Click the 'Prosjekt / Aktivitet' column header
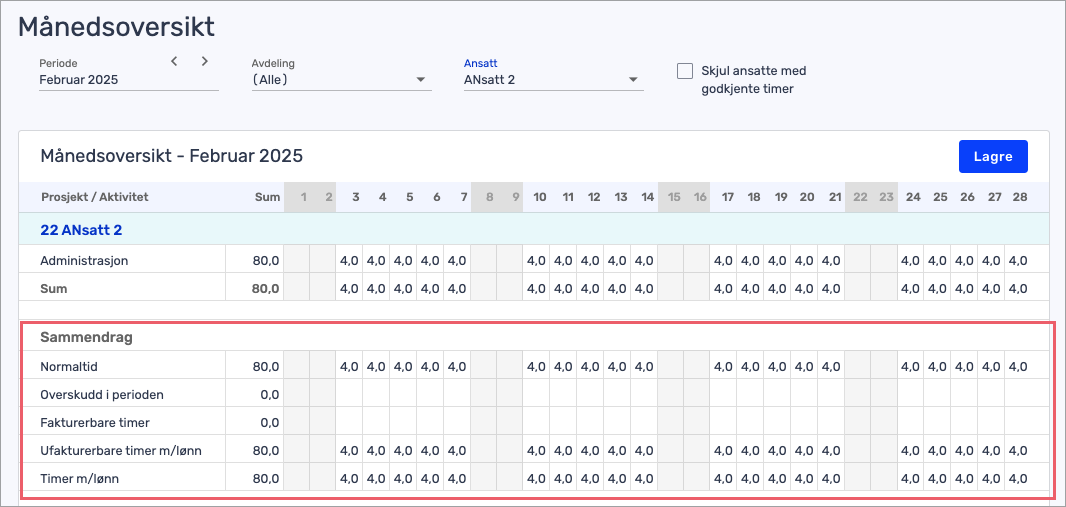The image size is (1066, 507). (94, 197)
